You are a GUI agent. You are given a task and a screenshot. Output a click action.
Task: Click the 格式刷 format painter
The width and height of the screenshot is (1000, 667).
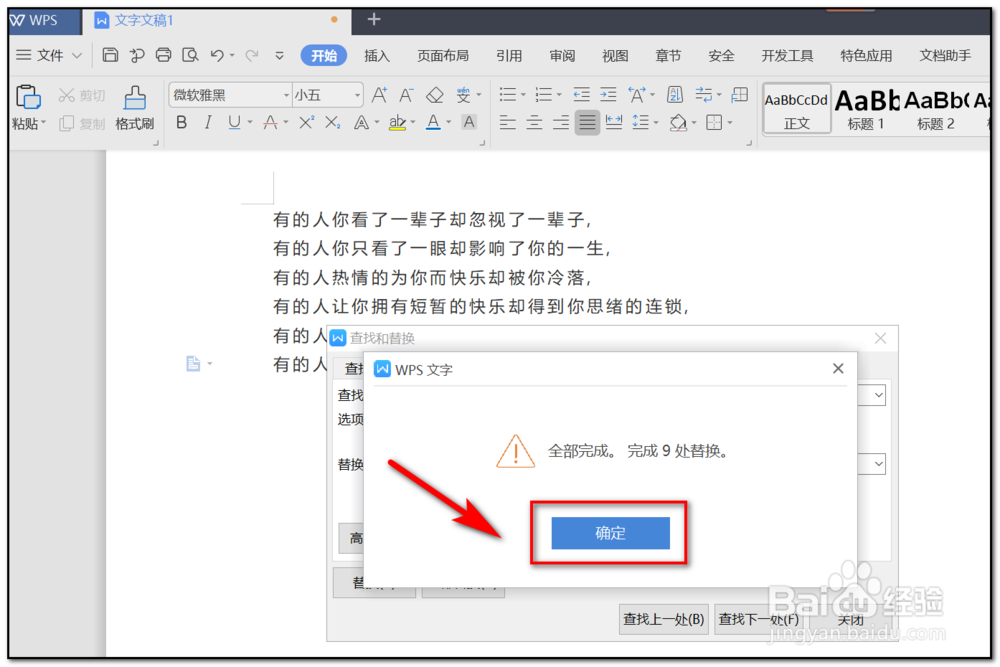click(135, 107)
